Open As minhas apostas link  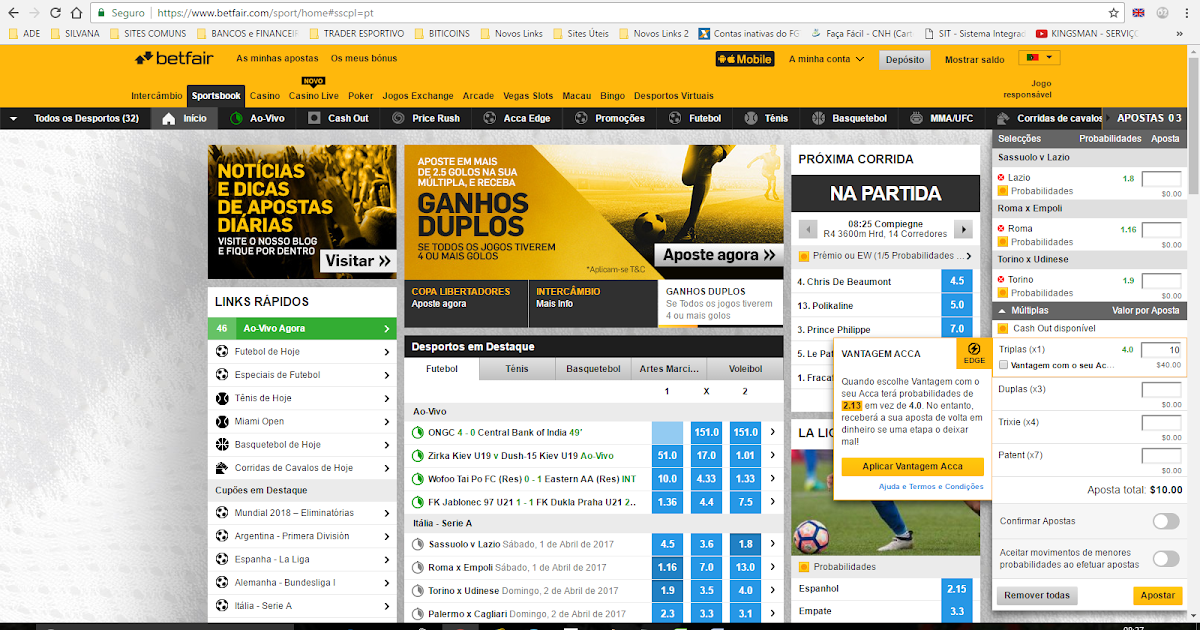click(x=279, y=59)
